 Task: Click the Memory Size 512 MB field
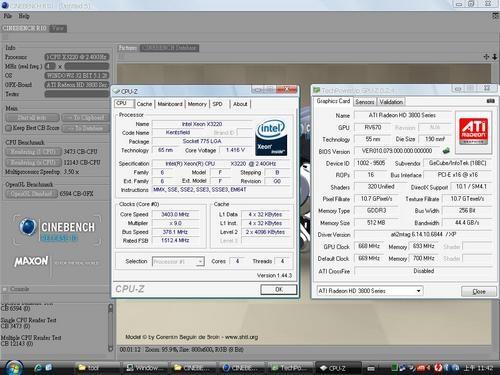pyautogui.click(x=376, y=222)
